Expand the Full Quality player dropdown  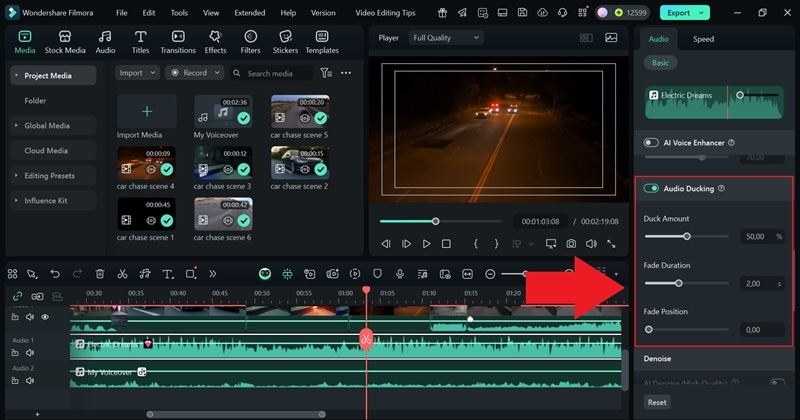click(x=446, y=38)
